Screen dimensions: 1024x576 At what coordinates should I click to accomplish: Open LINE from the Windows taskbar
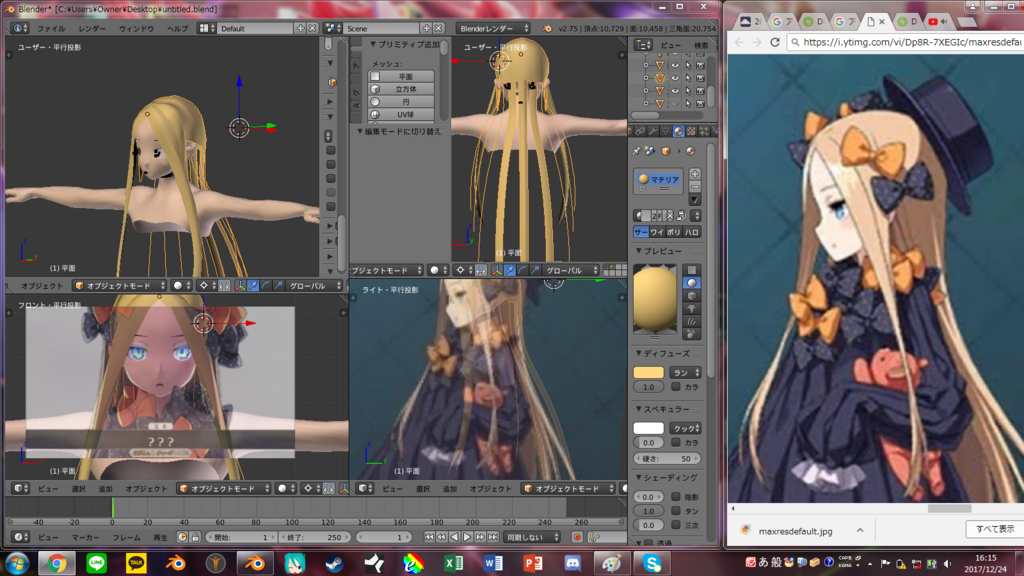[97, 564]
